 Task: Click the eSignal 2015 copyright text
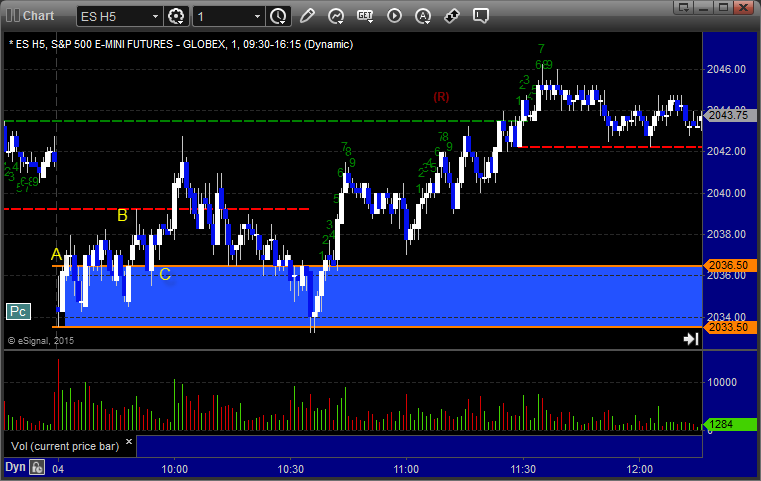[41, 341]
